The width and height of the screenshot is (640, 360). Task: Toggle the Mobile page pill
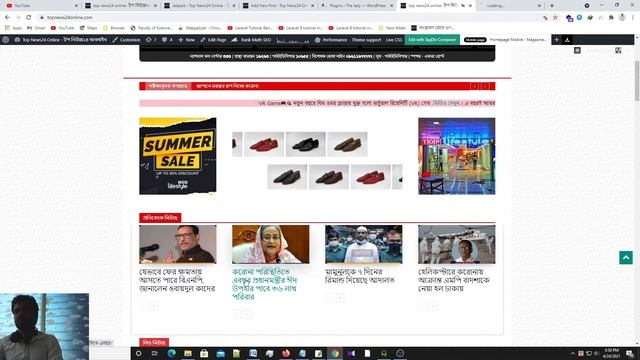point(475,40)
